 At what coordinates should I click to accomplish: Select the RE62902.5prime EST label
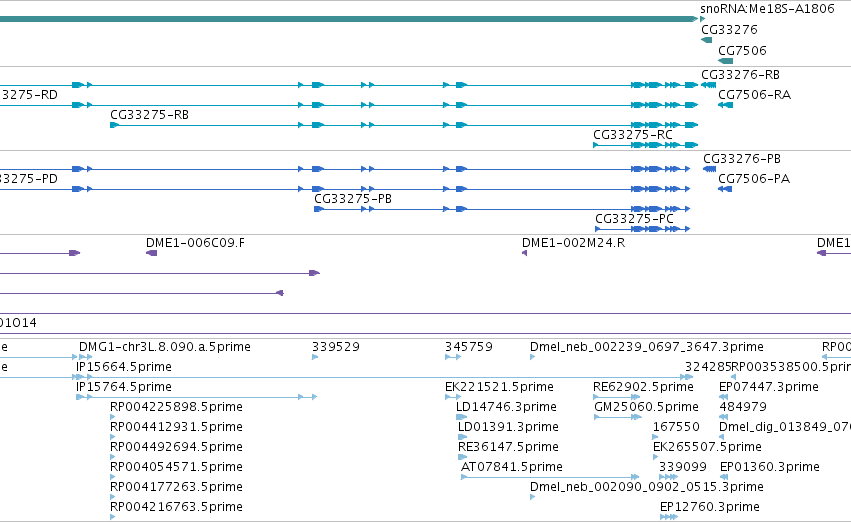pos(643,387)
